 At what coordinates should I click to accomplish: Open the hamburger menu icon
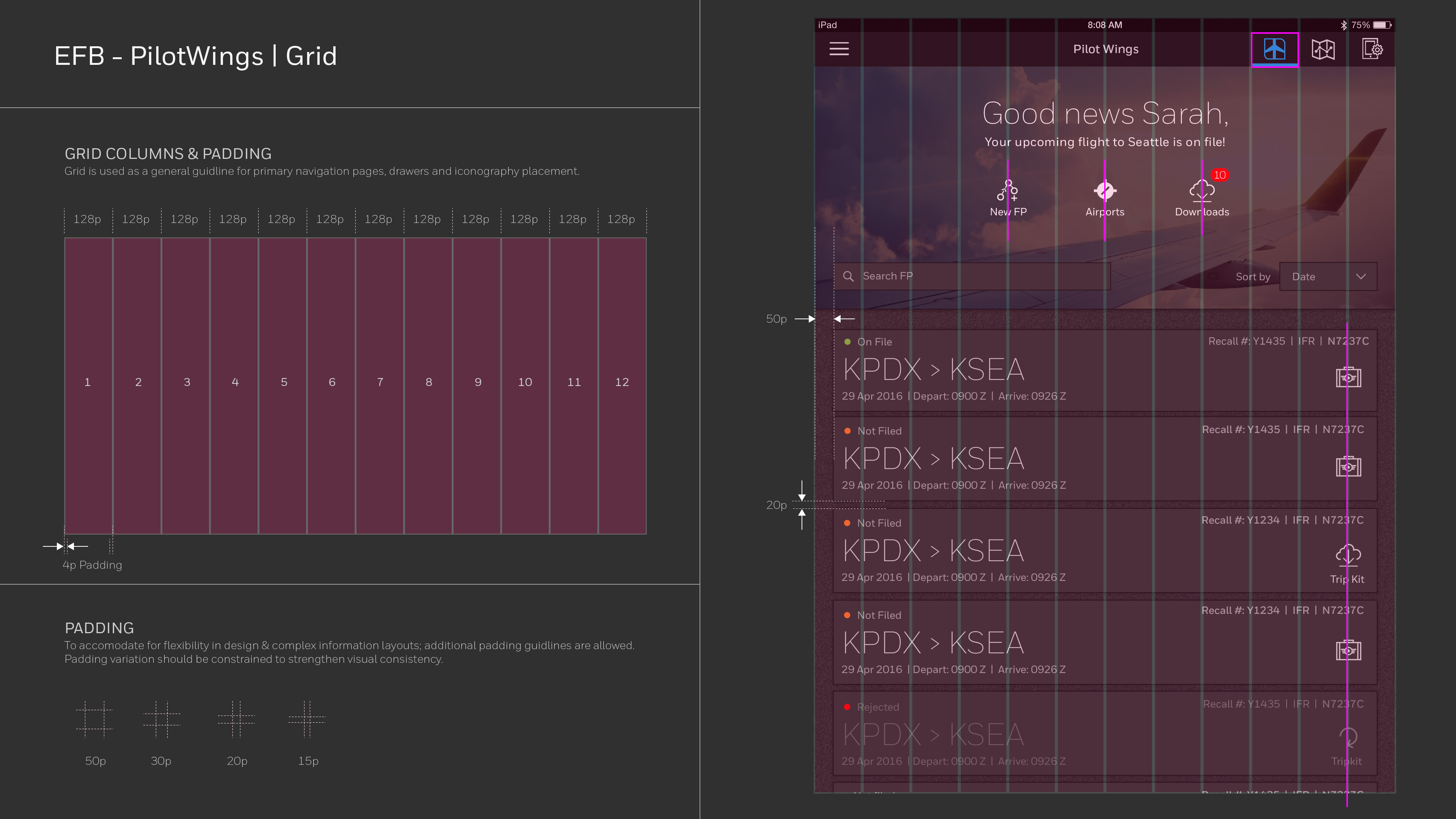tap(839, 49)
